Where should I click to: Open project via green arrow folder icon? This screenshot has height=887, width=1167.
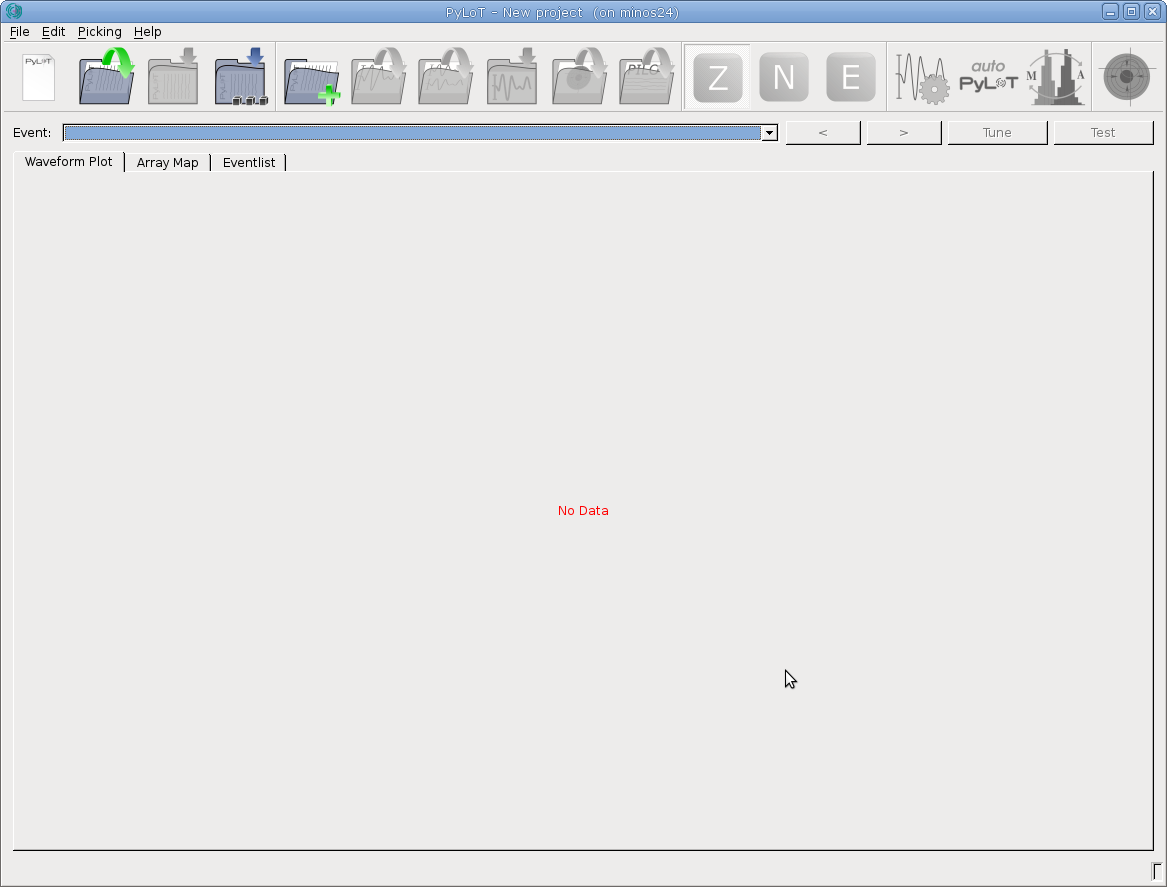pos(106,77)
